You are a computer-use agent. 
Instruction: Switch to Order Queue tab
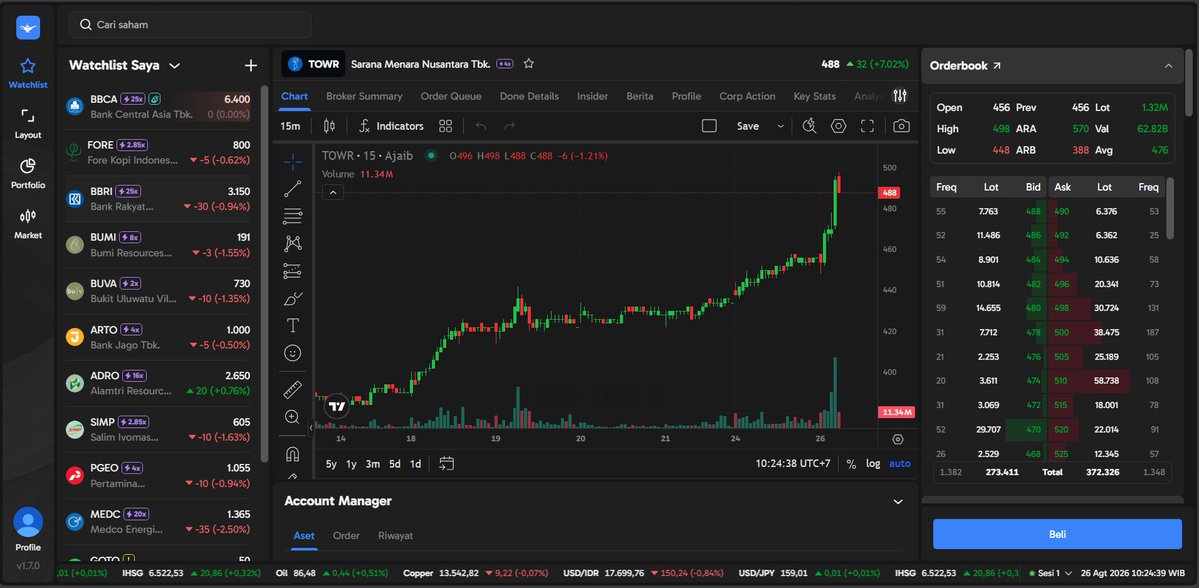(x=451, y=96)
